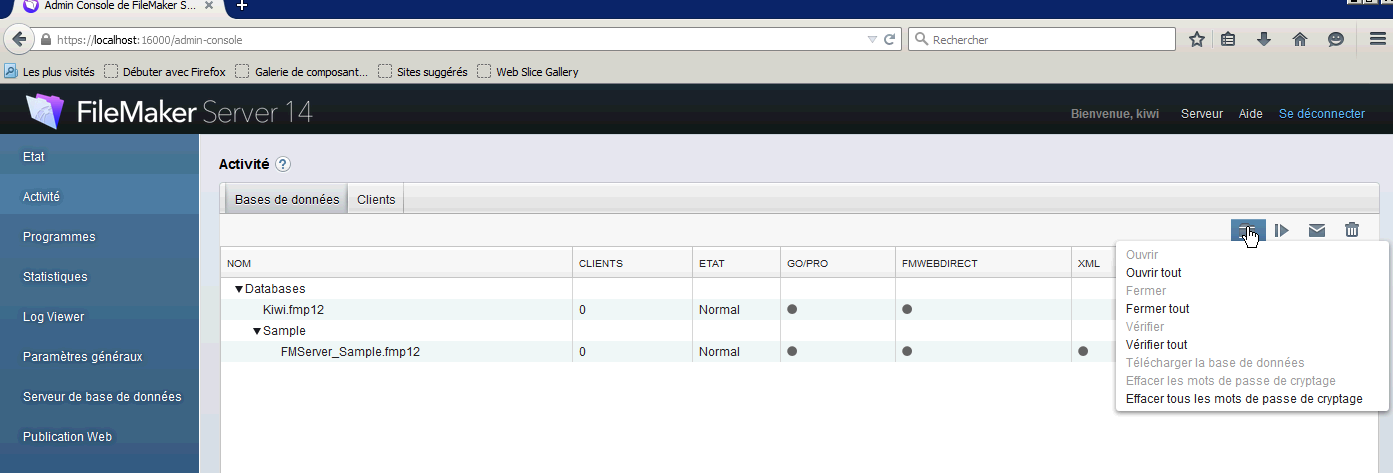
Task: Open the Galerie de composant... bookmark
Action: click(302, 72)
